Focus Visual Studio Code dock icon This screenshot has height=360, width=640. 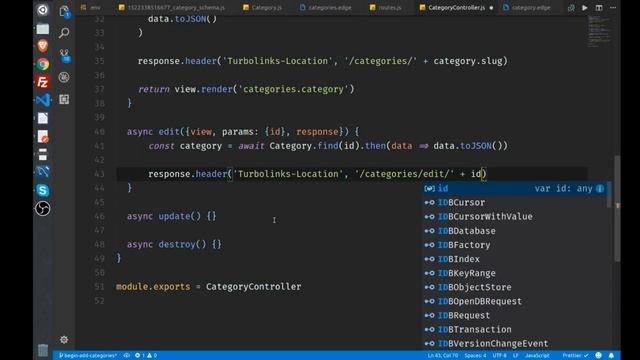click(42, 100)
